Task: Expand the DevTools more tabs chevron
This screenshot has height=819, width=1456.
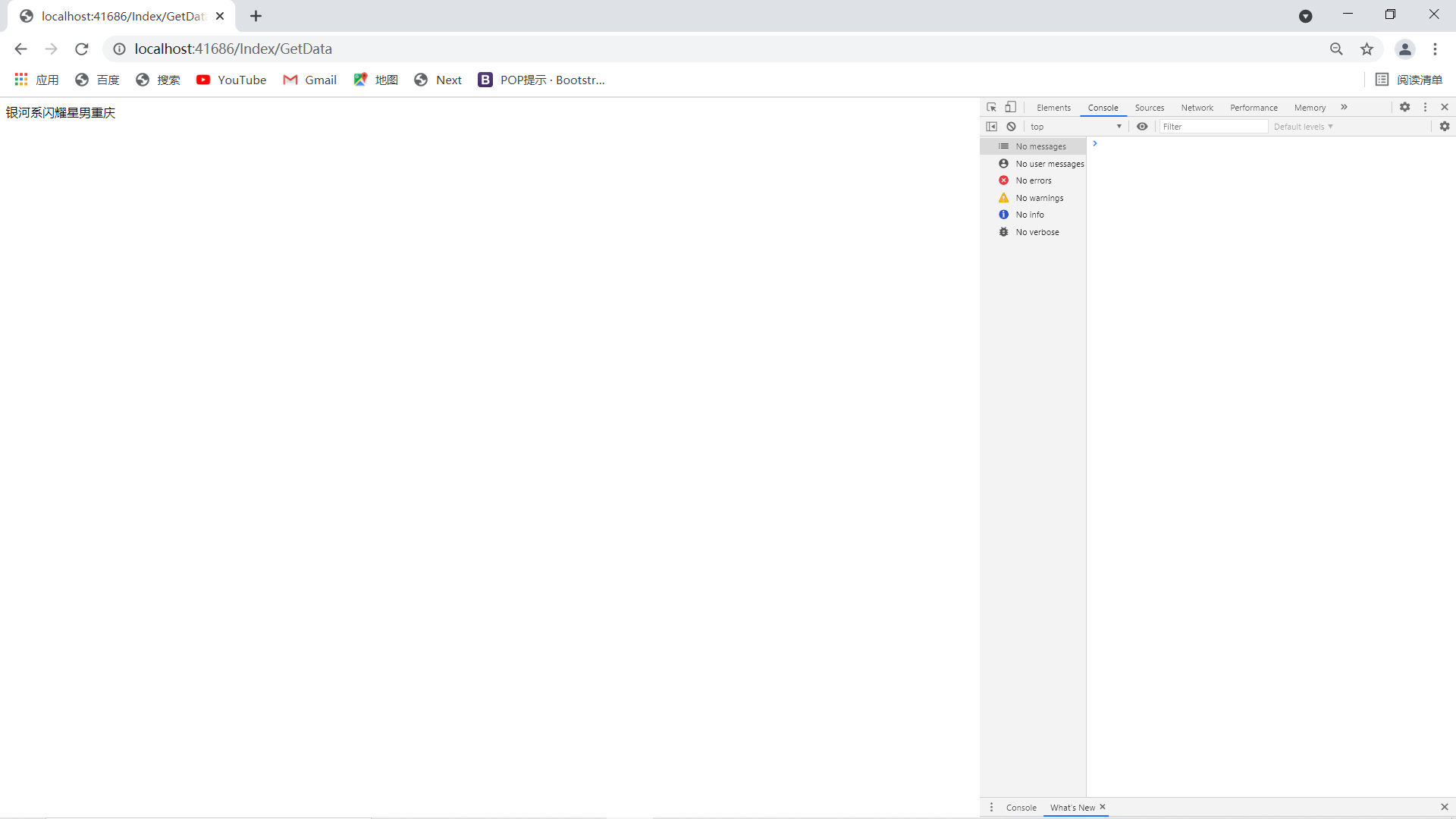Action: (x=1344, y=107)
